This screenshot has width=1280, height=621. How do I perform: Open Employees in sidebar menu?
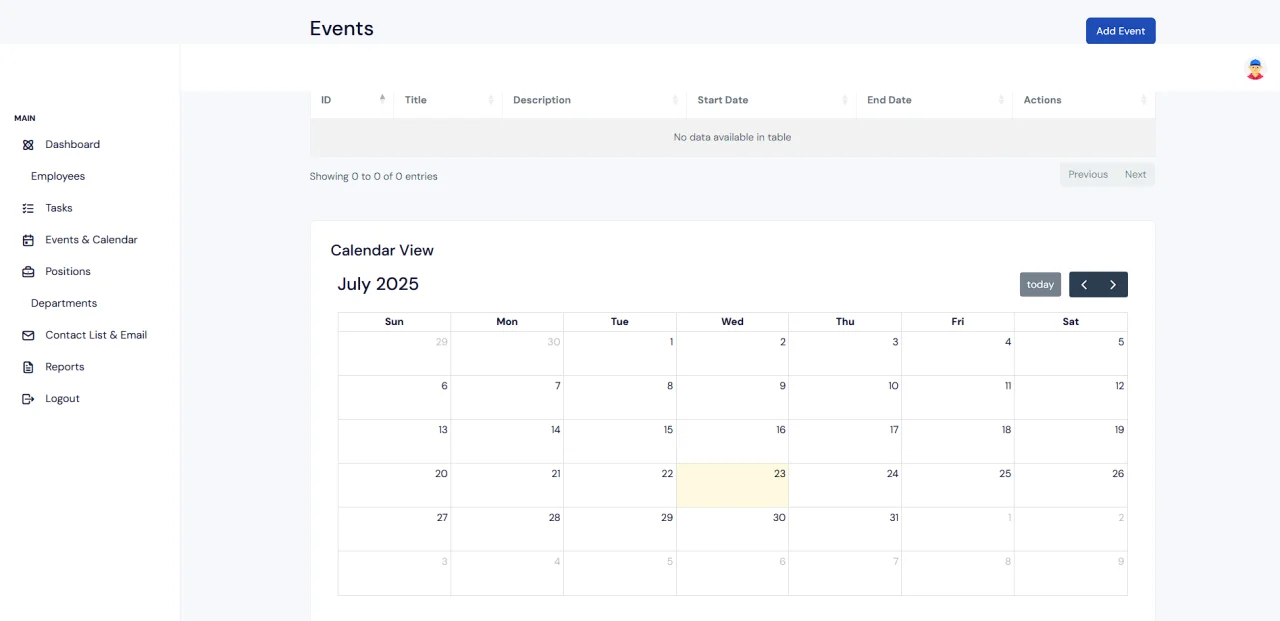pos(58,176)
